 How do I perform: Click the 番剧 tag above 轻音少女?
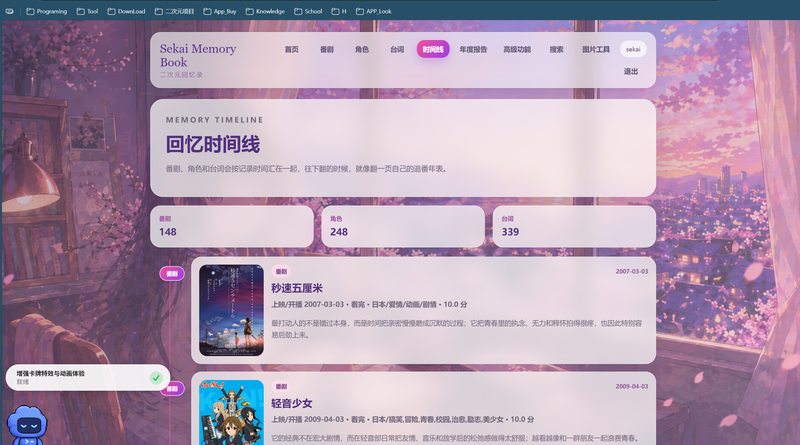[x=281, y=387]
